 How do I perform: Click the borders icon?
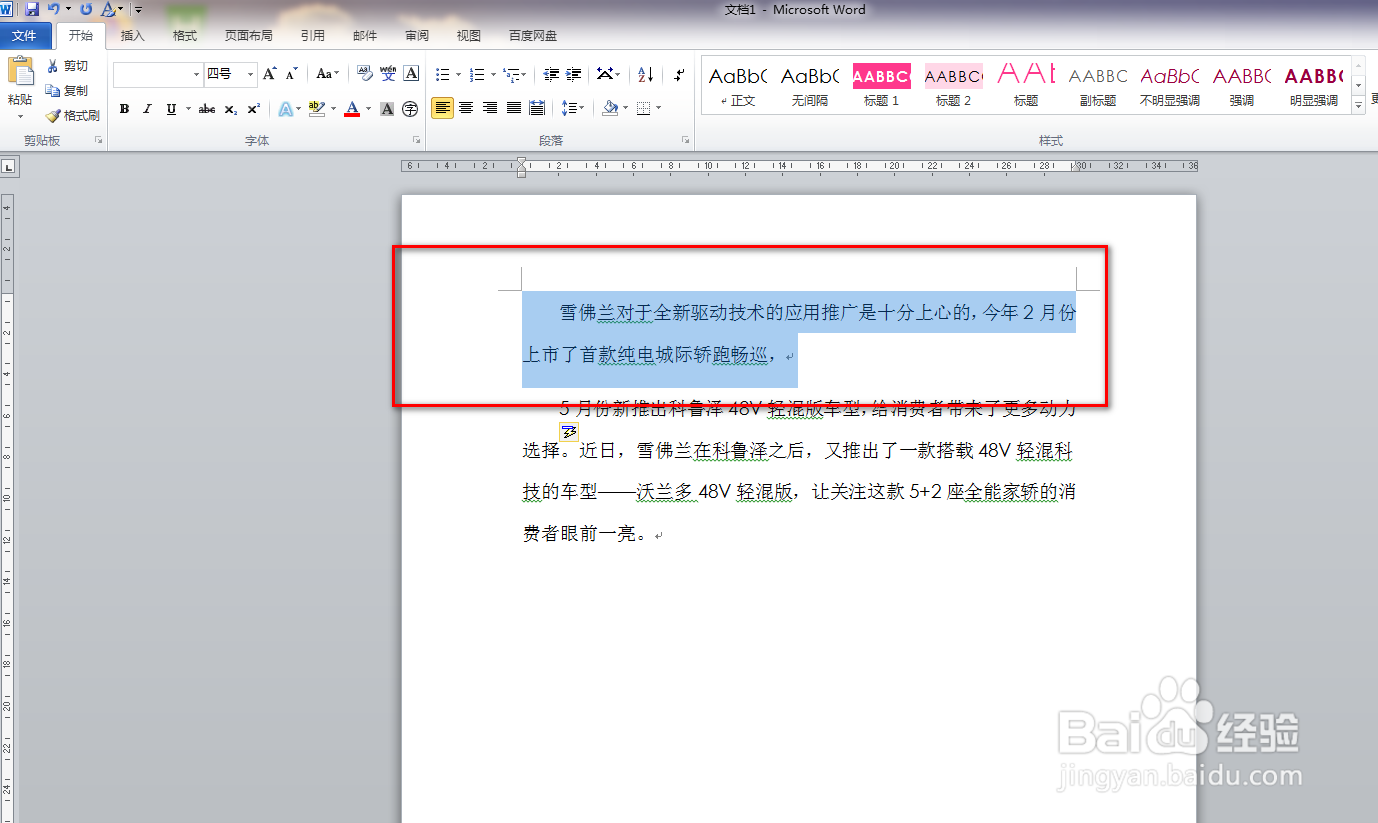(x=644, y=108)
